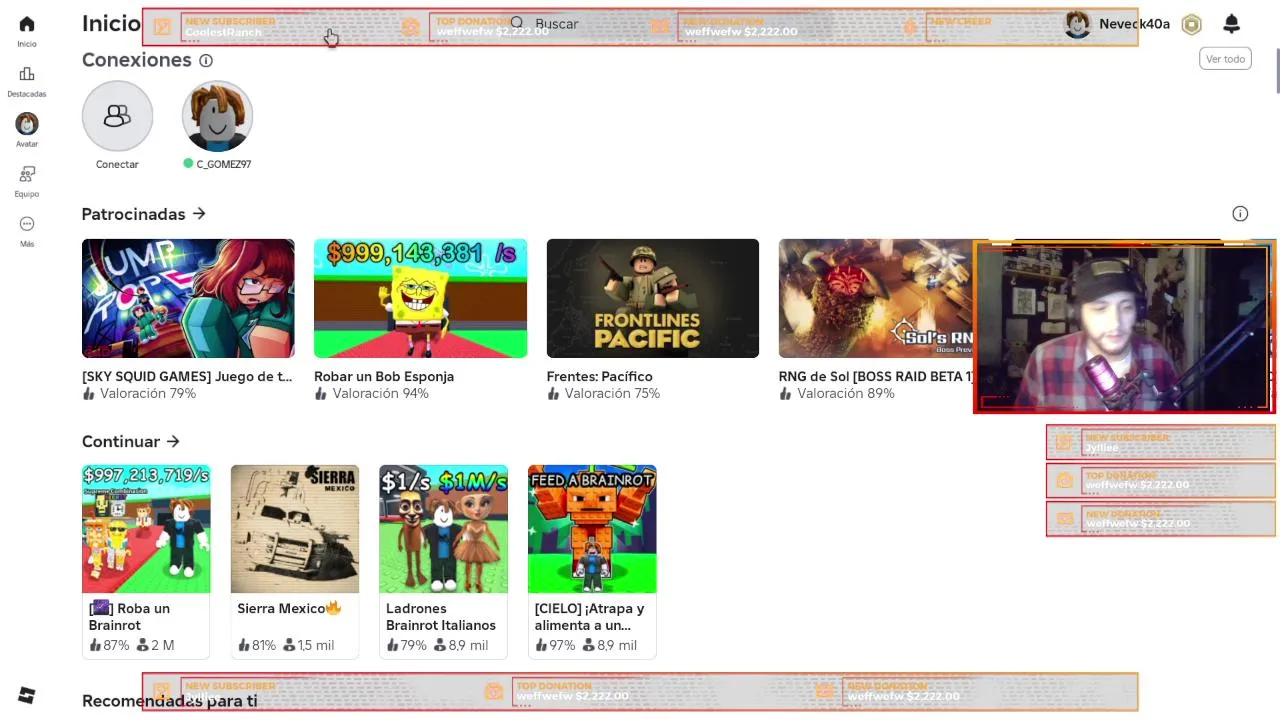Click the Roblox logo at sidebar bottom
1280x720 pixels.
point(27,696)
